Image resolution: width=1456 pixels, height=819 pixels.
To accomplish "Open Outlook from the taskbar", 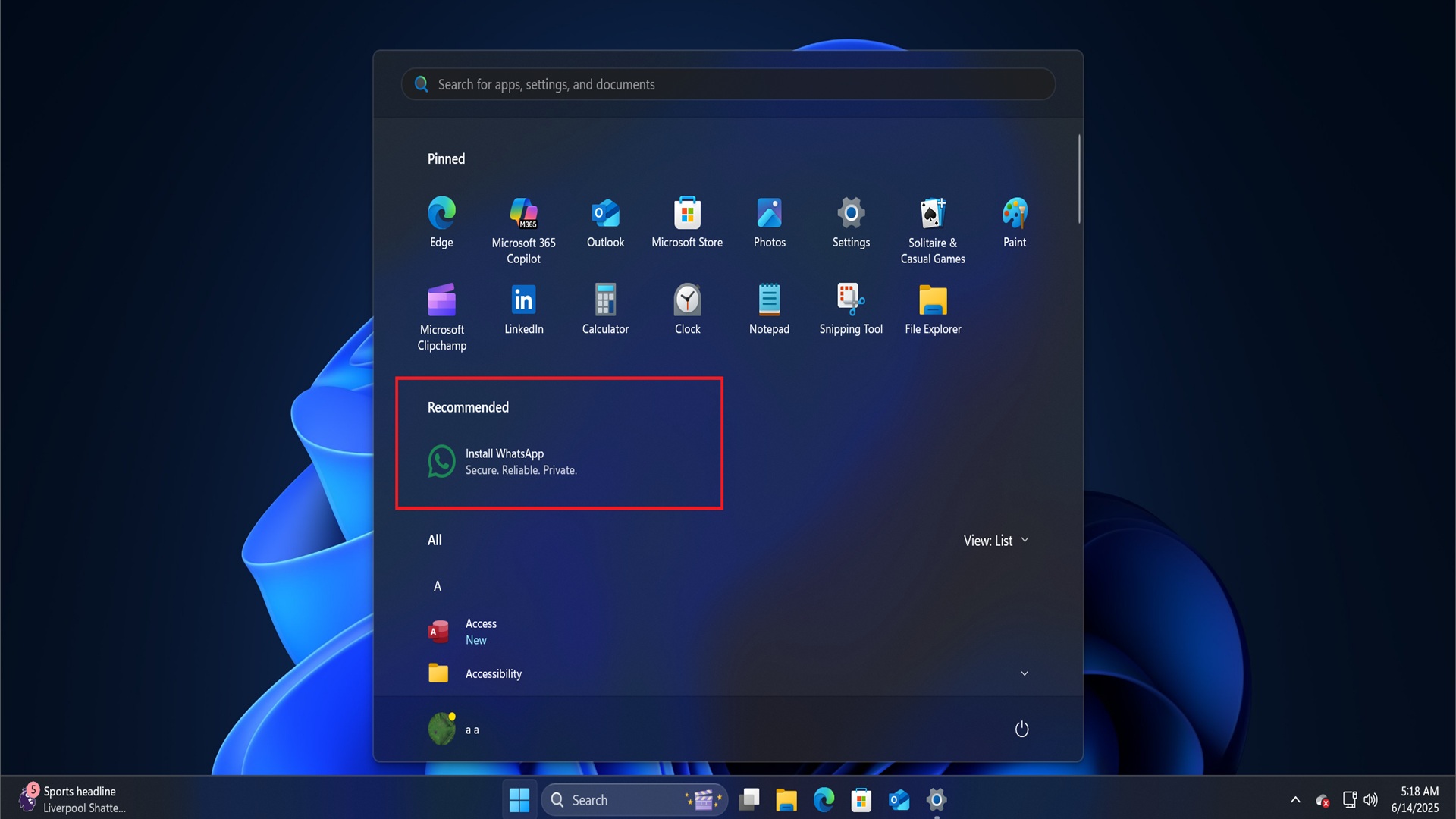I will 899,799.
